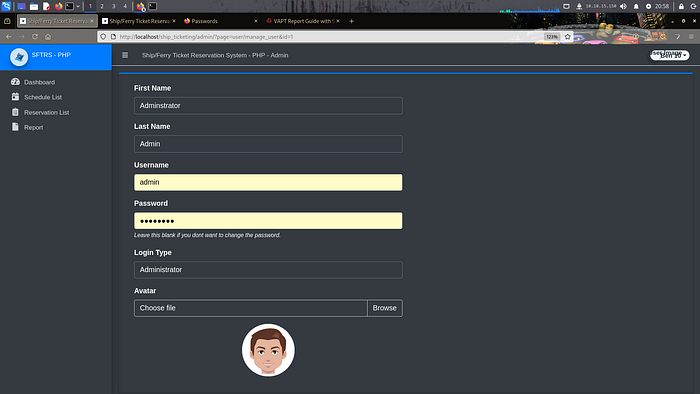The height and width of the screenshot is (394, 700).
Task: Go to the browser home page
Action: coord(48,37)
